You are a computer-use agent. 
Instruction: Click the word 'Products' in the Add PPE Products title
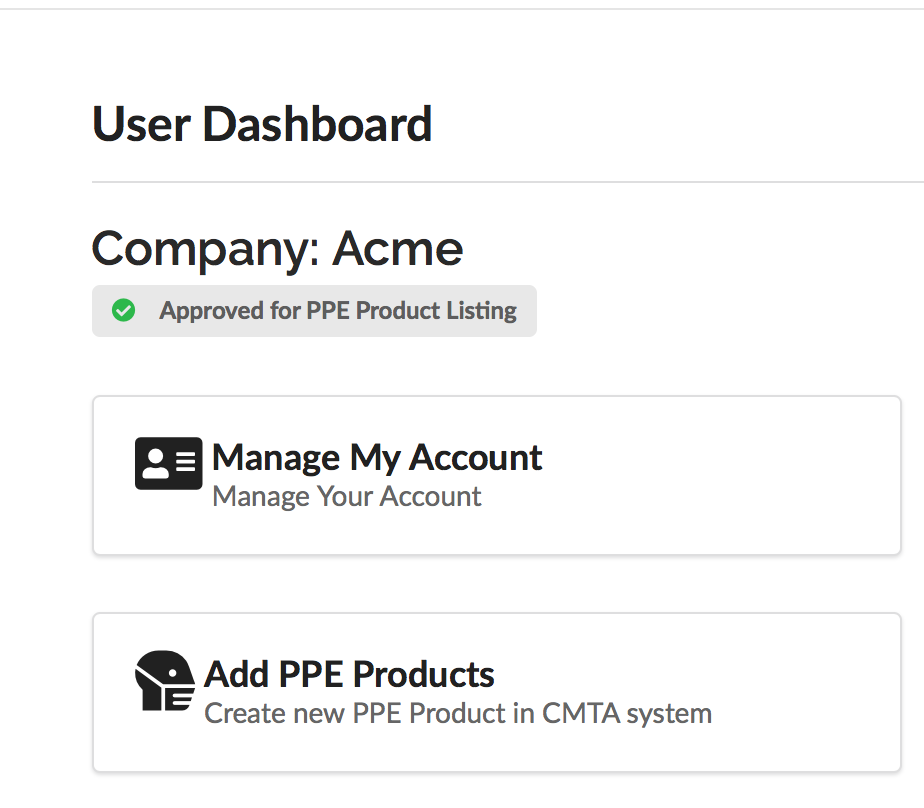[423, 674]
